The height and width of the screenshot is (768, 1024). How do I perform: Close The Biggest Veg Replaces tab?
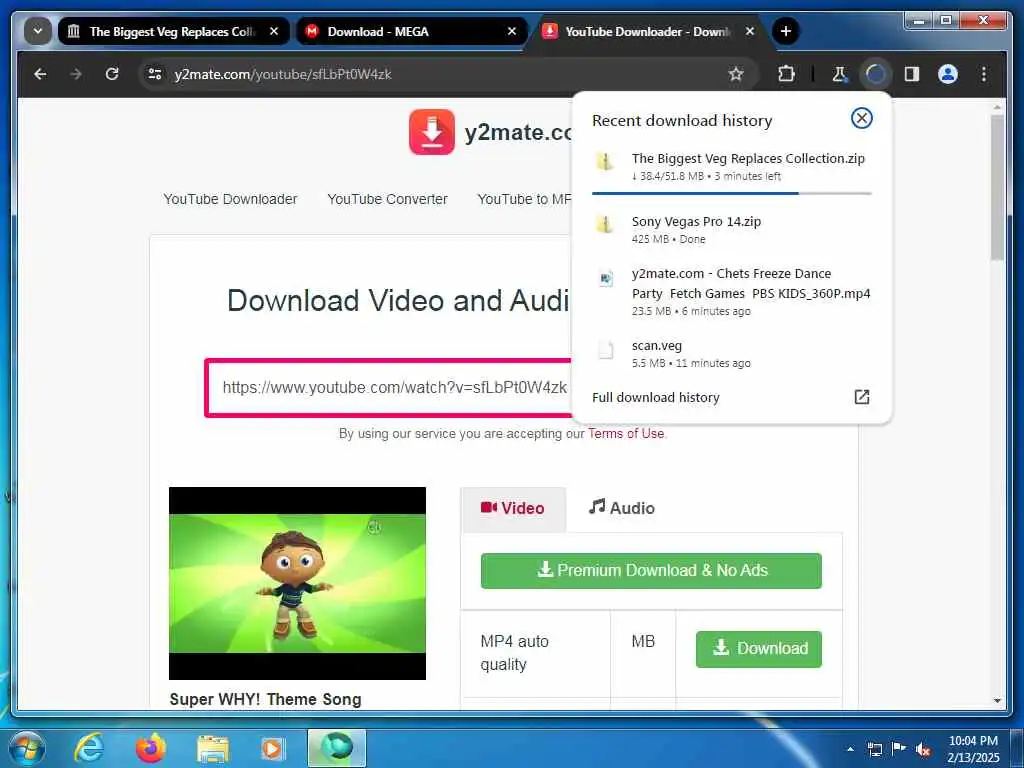click(x=274, y=31)
